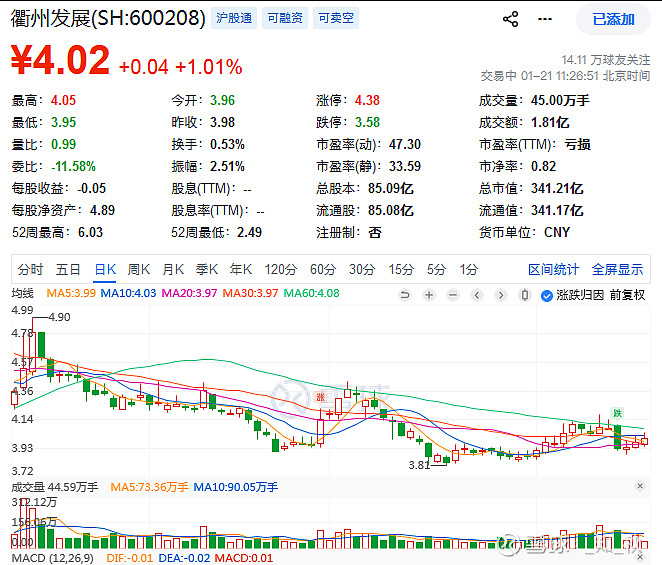Switch to the 15分 chart tab
This screenshot has width=662, height=565.
pos(401,269)
